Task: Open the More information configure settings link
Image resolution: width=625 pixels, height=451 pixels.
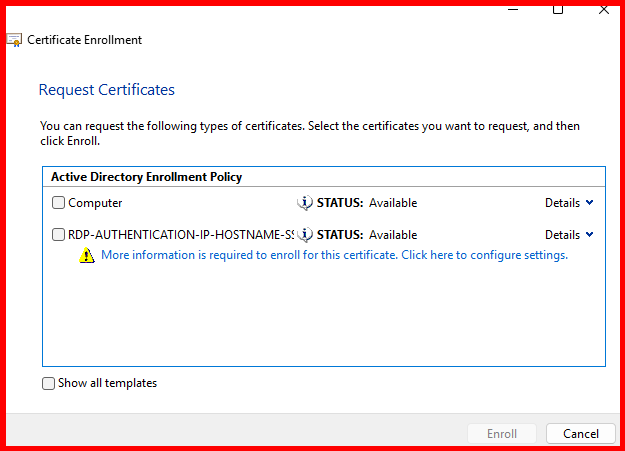Action: pos(334,255)
